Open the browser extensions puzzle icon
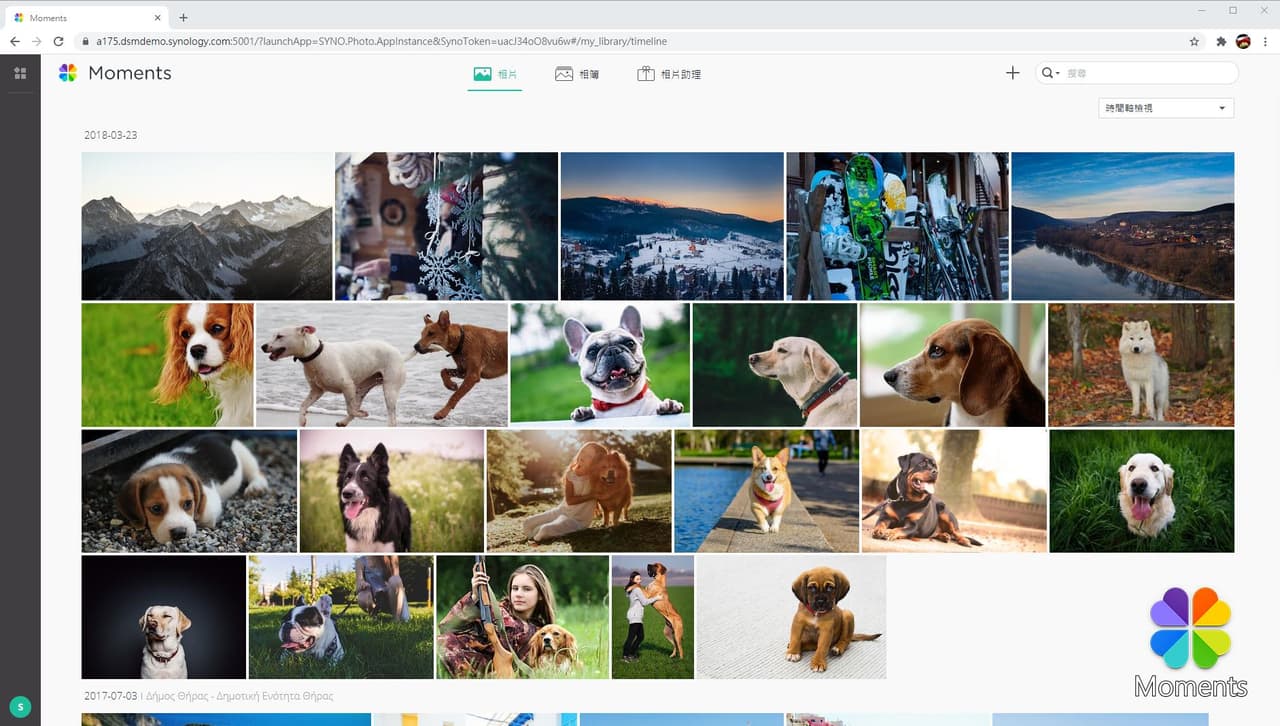1280x726 pixels. pyautogui.click(x=1221, y=41)
